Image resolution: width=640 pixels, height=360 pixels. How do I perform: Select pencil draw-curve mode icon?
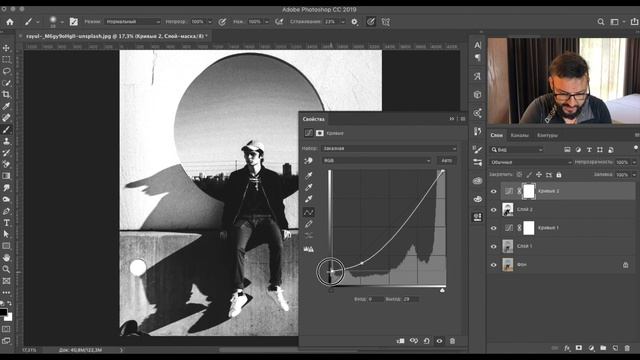coord(309,224)
